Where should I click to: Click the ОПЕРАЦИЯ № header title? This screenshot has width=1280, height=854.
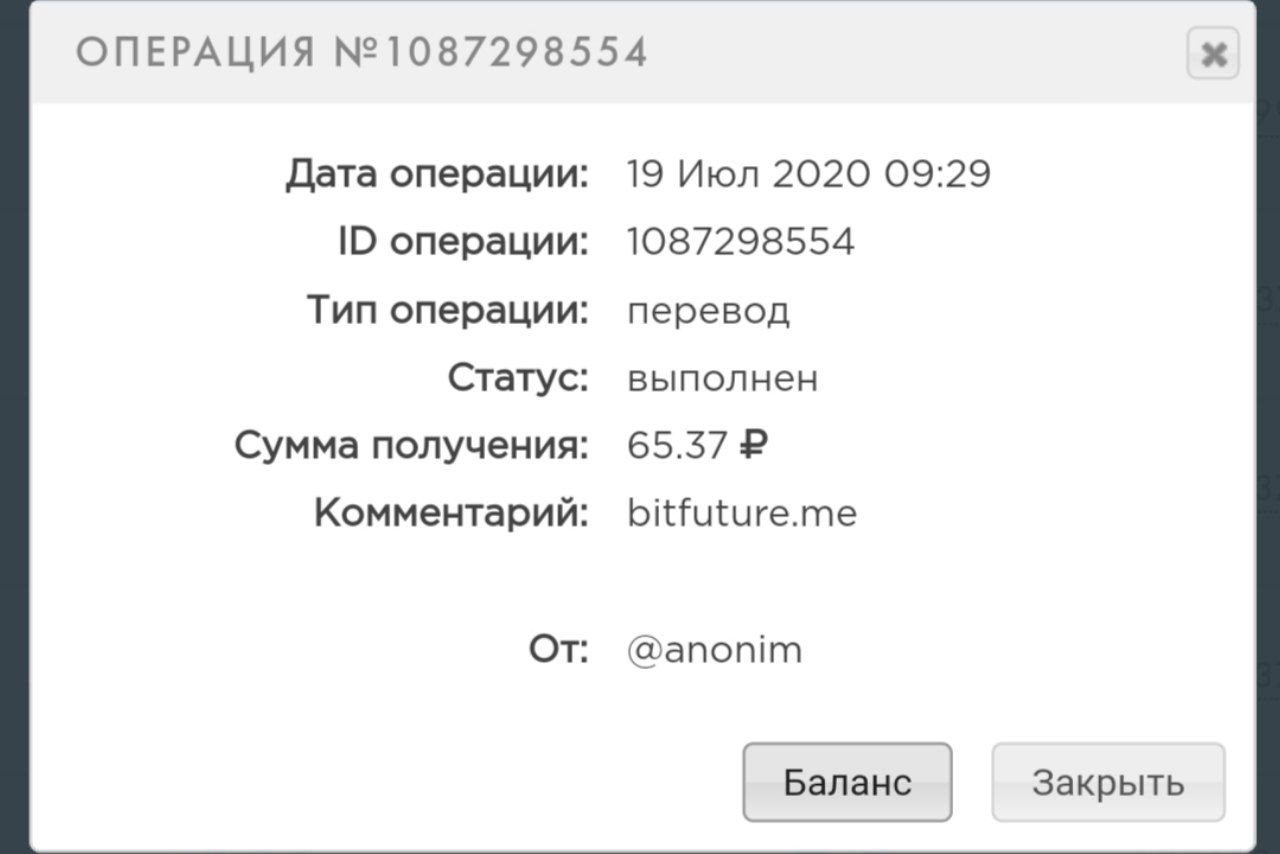pyautogui.click(x=362, y=52)
